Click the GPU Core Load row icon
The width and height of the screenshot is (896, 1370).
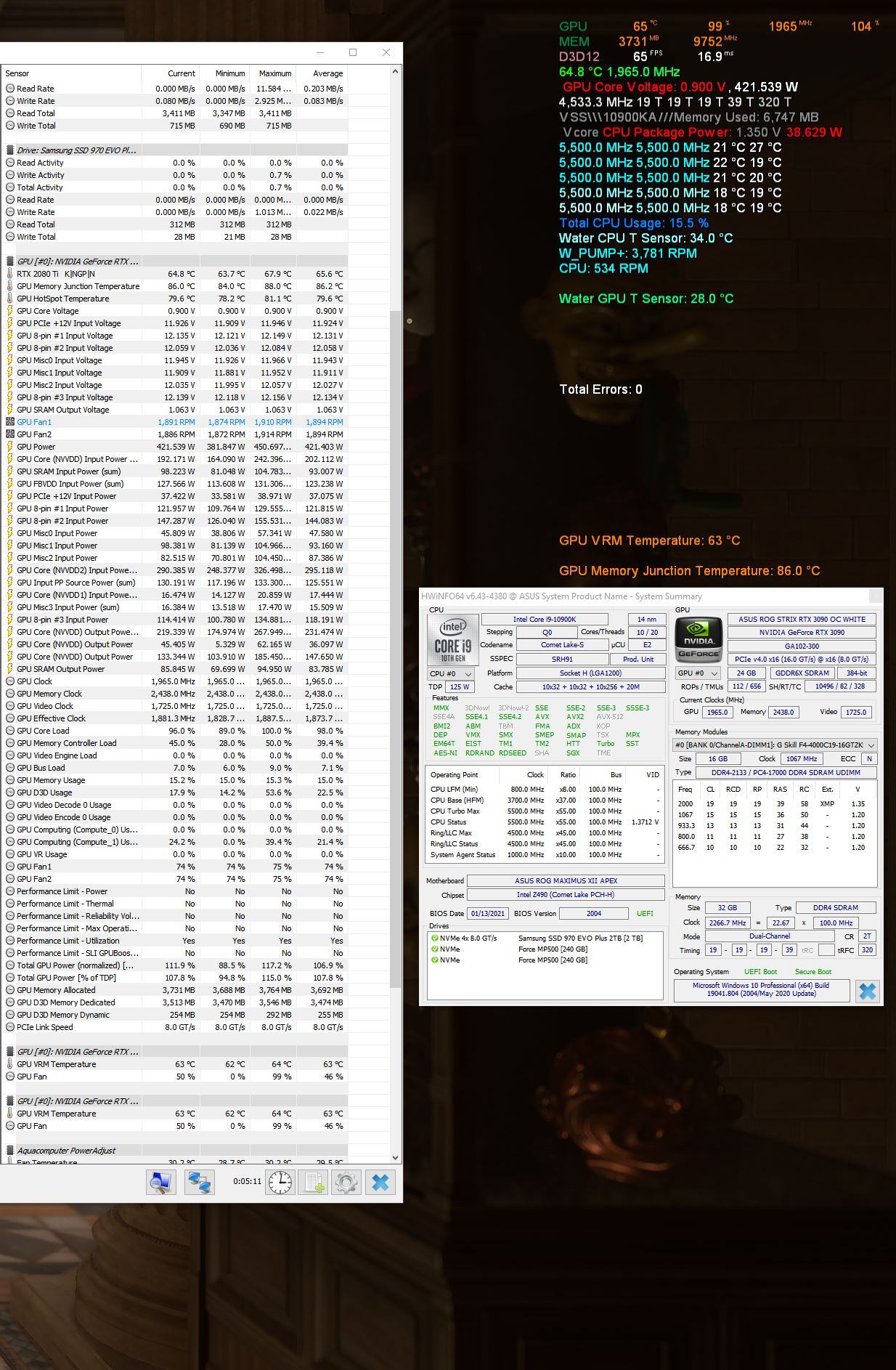click(9, 731)
